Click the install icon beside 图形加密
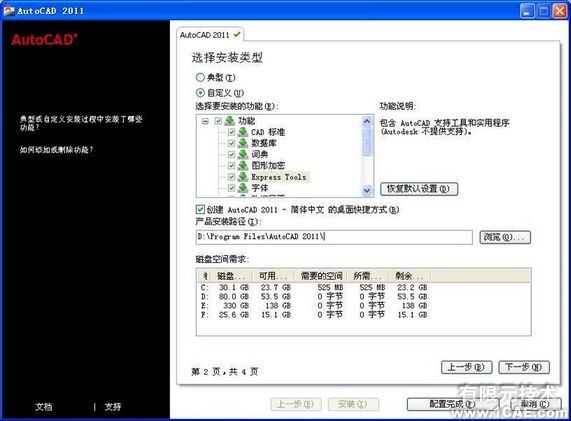 (x=243, y=166)
